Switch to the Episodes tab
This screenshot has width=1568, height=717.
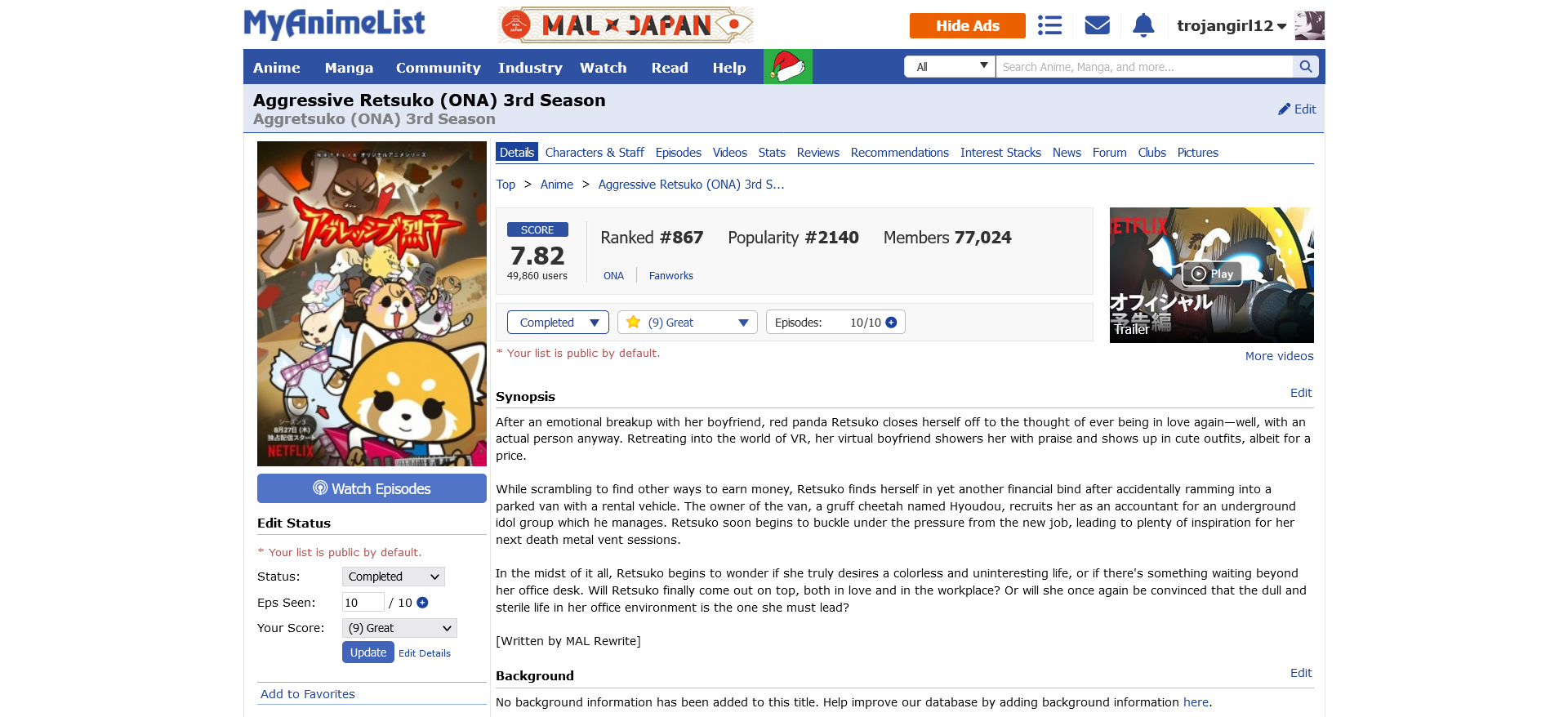(x=679, y=153)
